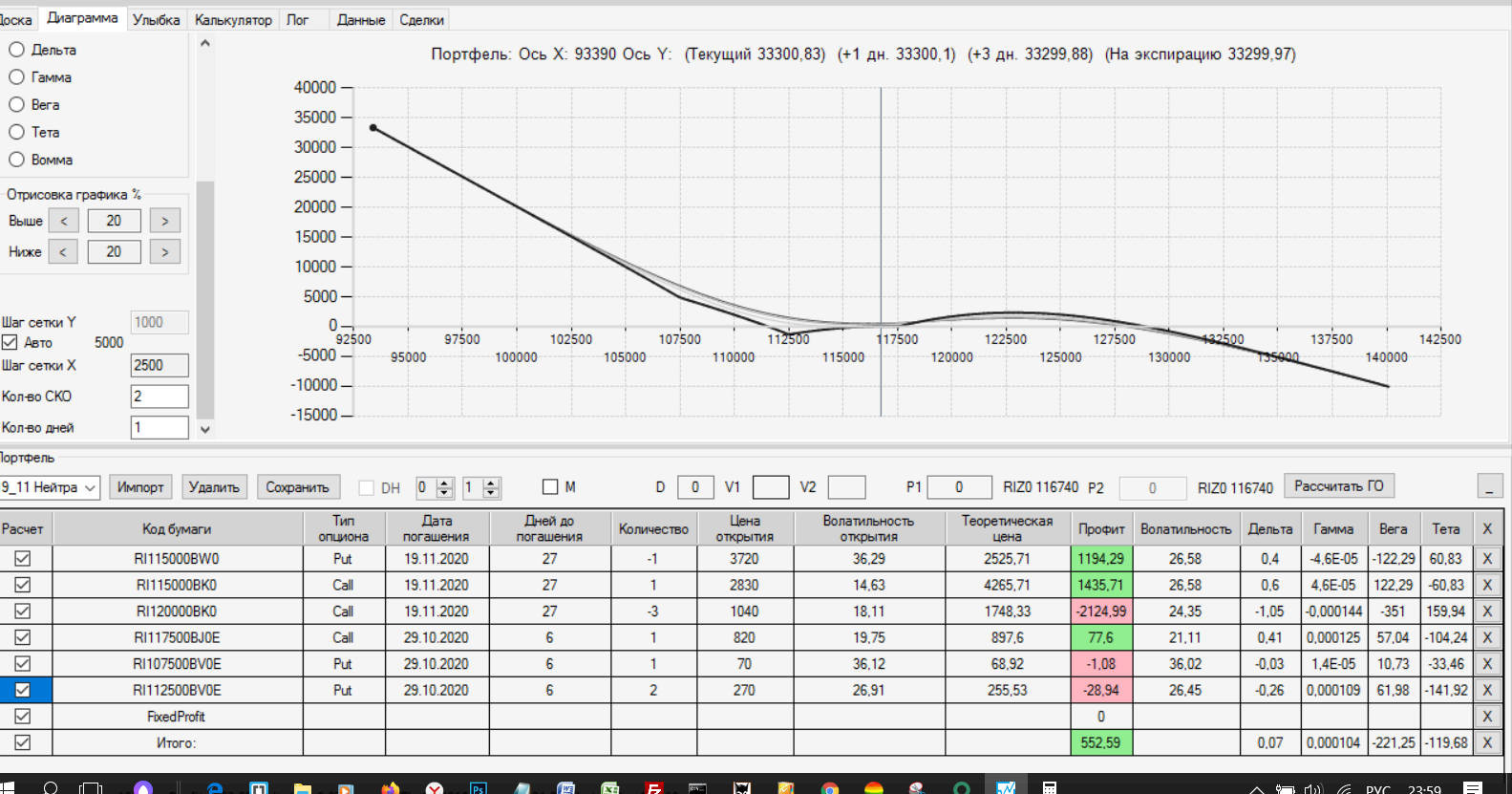Click the V1 input field
This screenshot has height=794, width=1512.
pos(771,487)
